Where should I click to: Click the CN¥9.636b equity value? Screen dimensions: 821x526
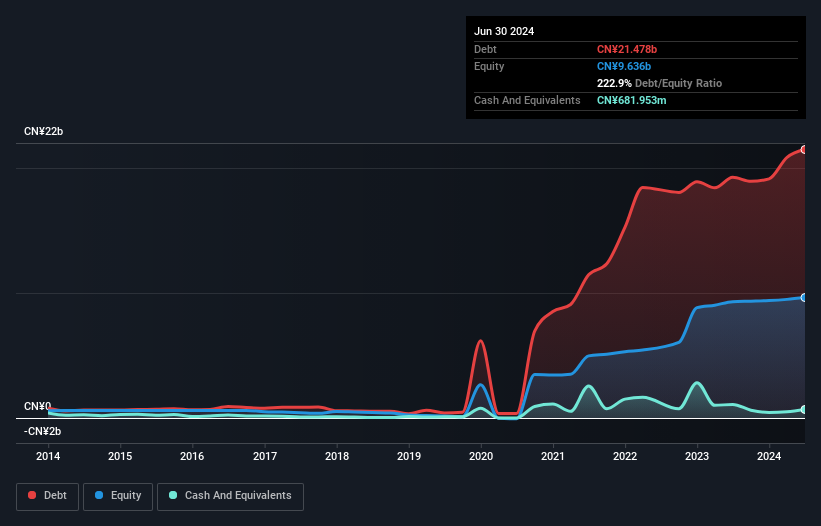coord(624,66)
